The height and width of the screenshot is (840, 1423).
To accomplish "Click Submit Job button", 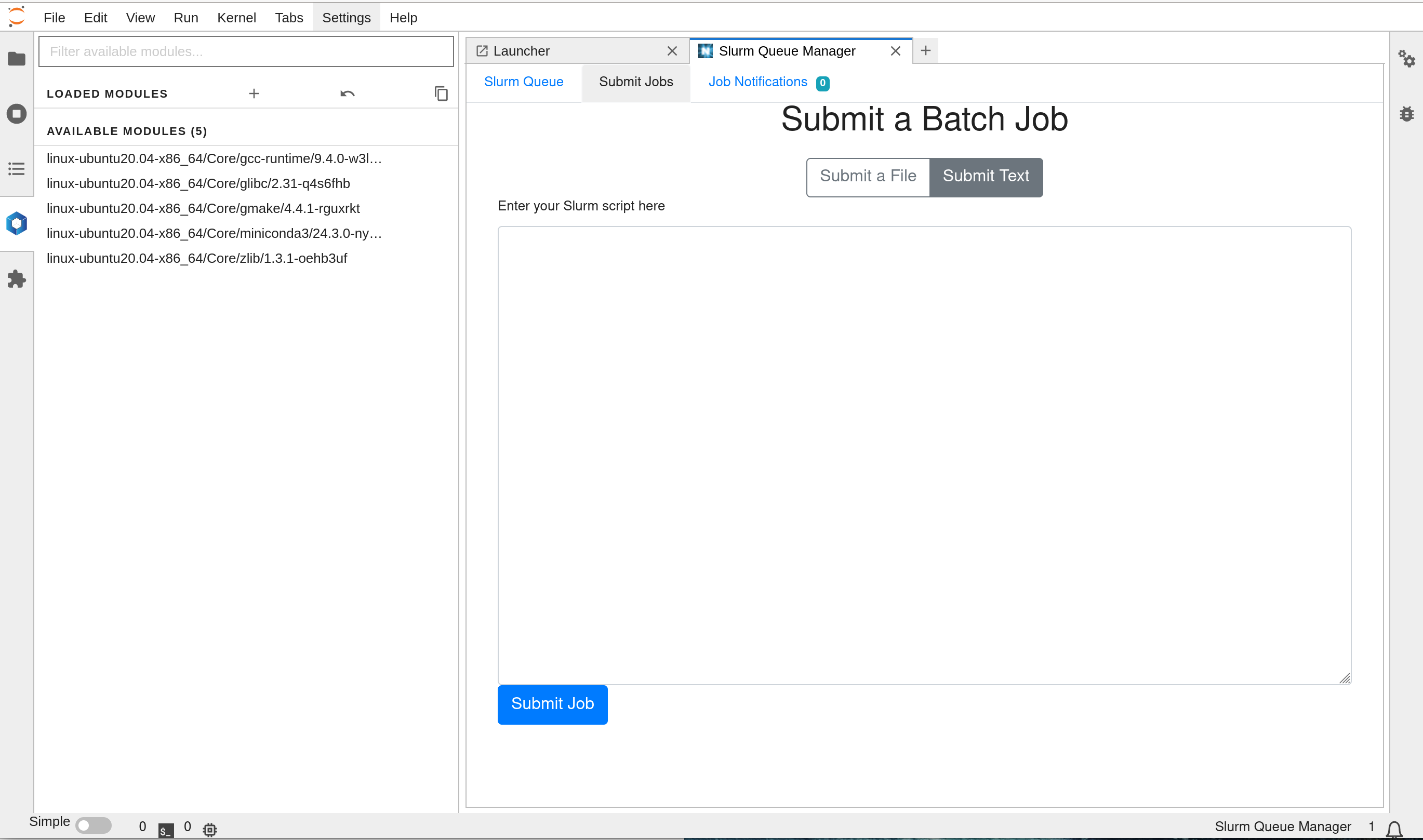I will [x=553, y=704].
